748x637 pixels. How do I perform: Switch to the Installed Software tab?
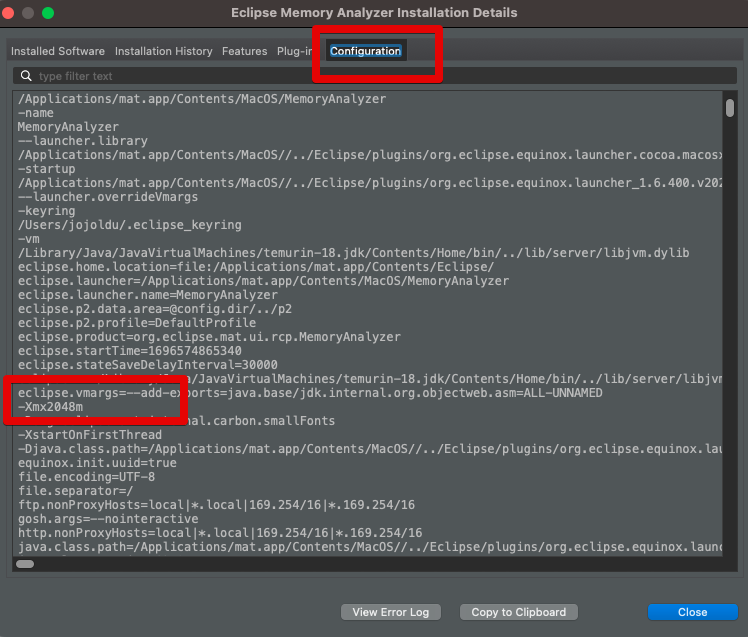coord(58,51)
